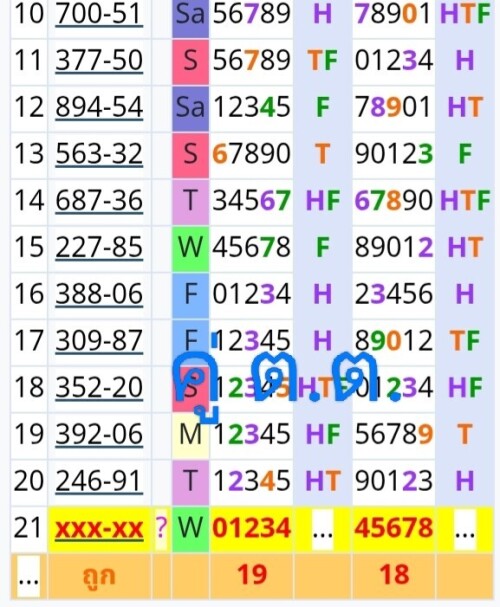Open the 227-85 draw link
Viewport: 500px width, 607px height.
(x=99, y=247)
